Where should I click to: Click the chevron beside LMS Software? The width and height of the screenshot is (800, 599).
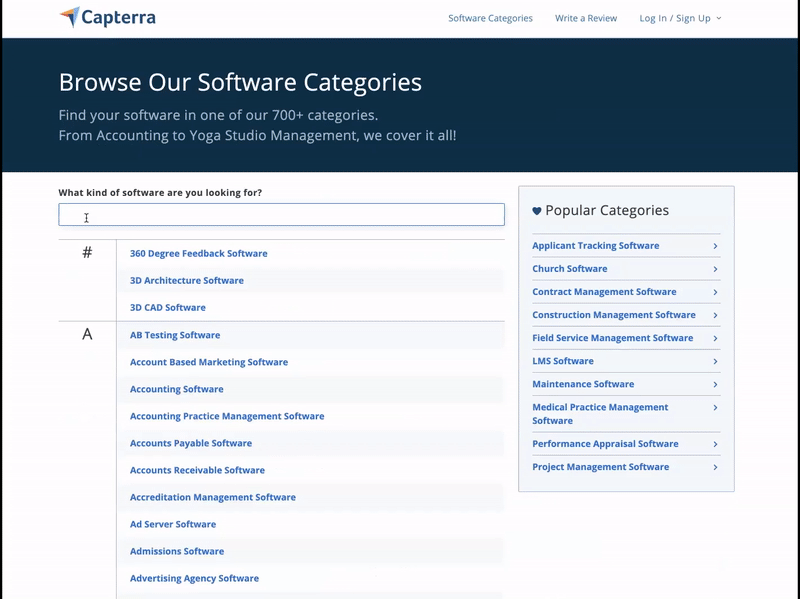715,361
